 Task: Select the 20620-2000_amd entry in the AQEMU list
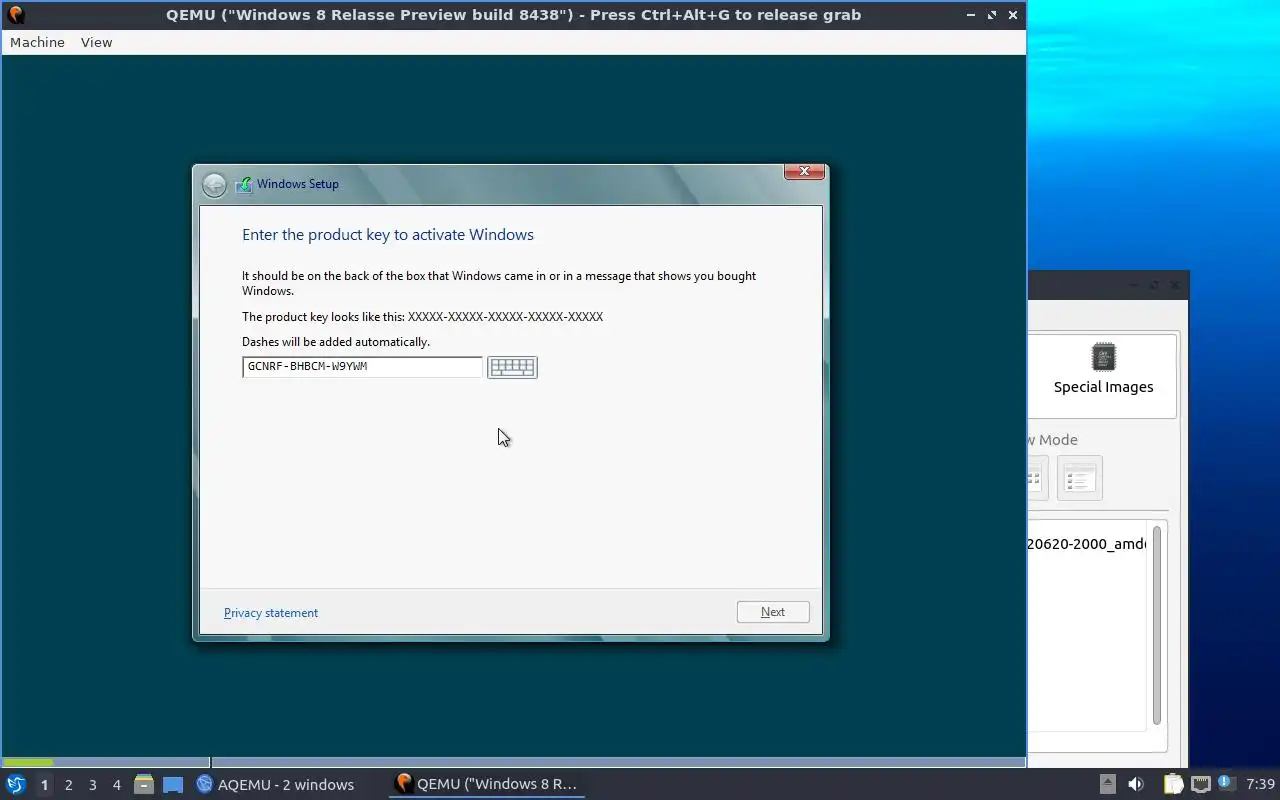1086,544
